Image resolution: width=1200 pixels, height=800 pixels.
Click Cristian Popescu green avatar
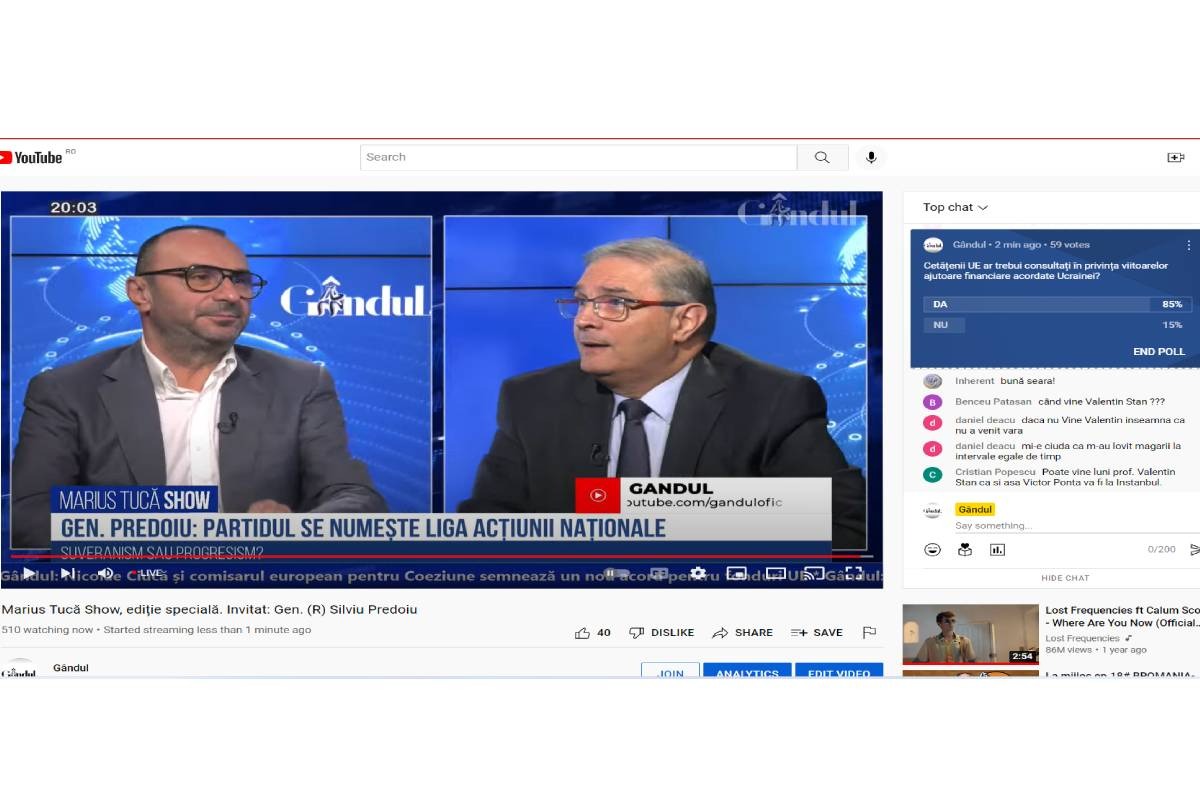(932, 475)
